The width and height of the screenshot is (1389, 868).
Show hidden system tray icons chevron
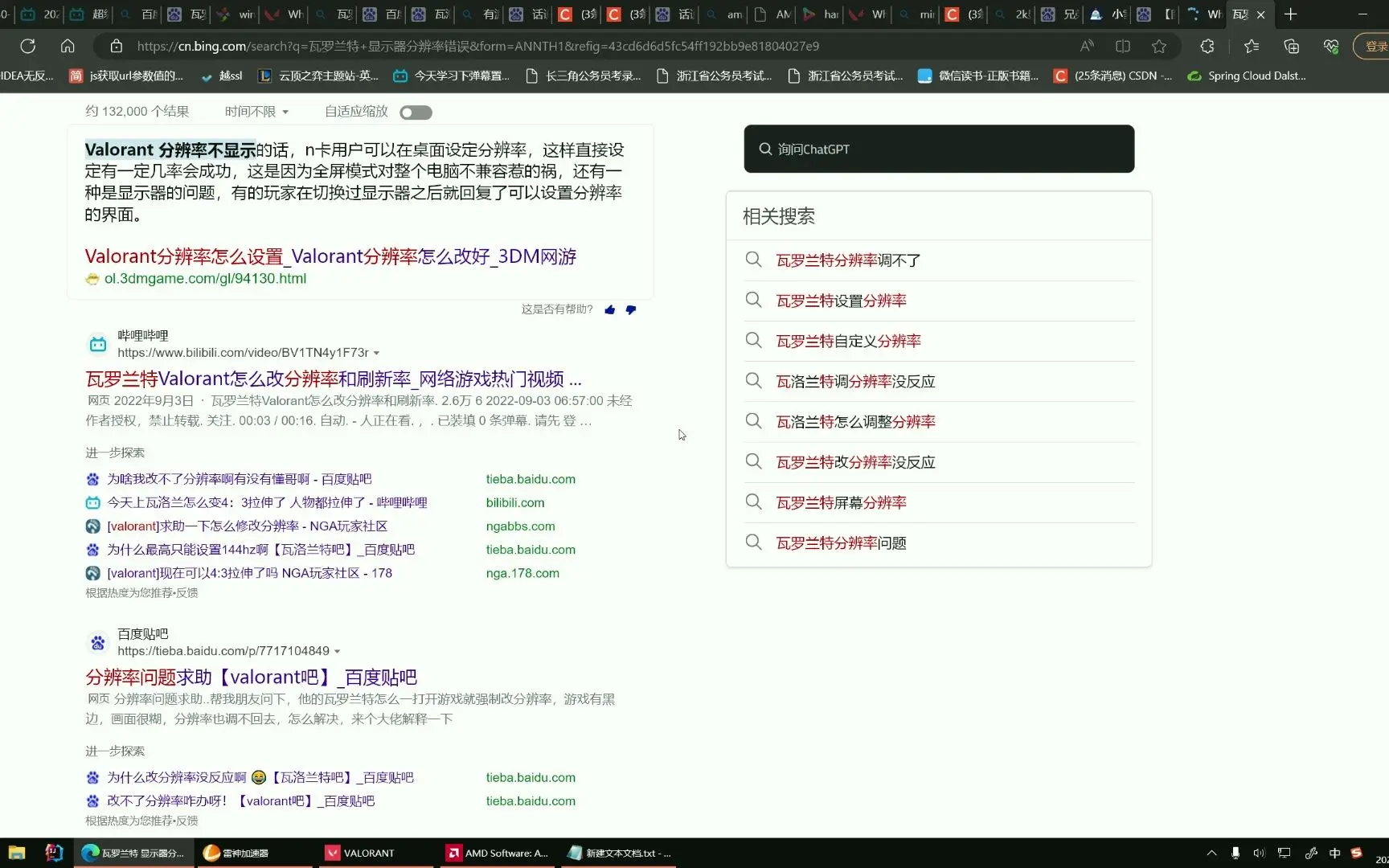tap(1211, 853)
